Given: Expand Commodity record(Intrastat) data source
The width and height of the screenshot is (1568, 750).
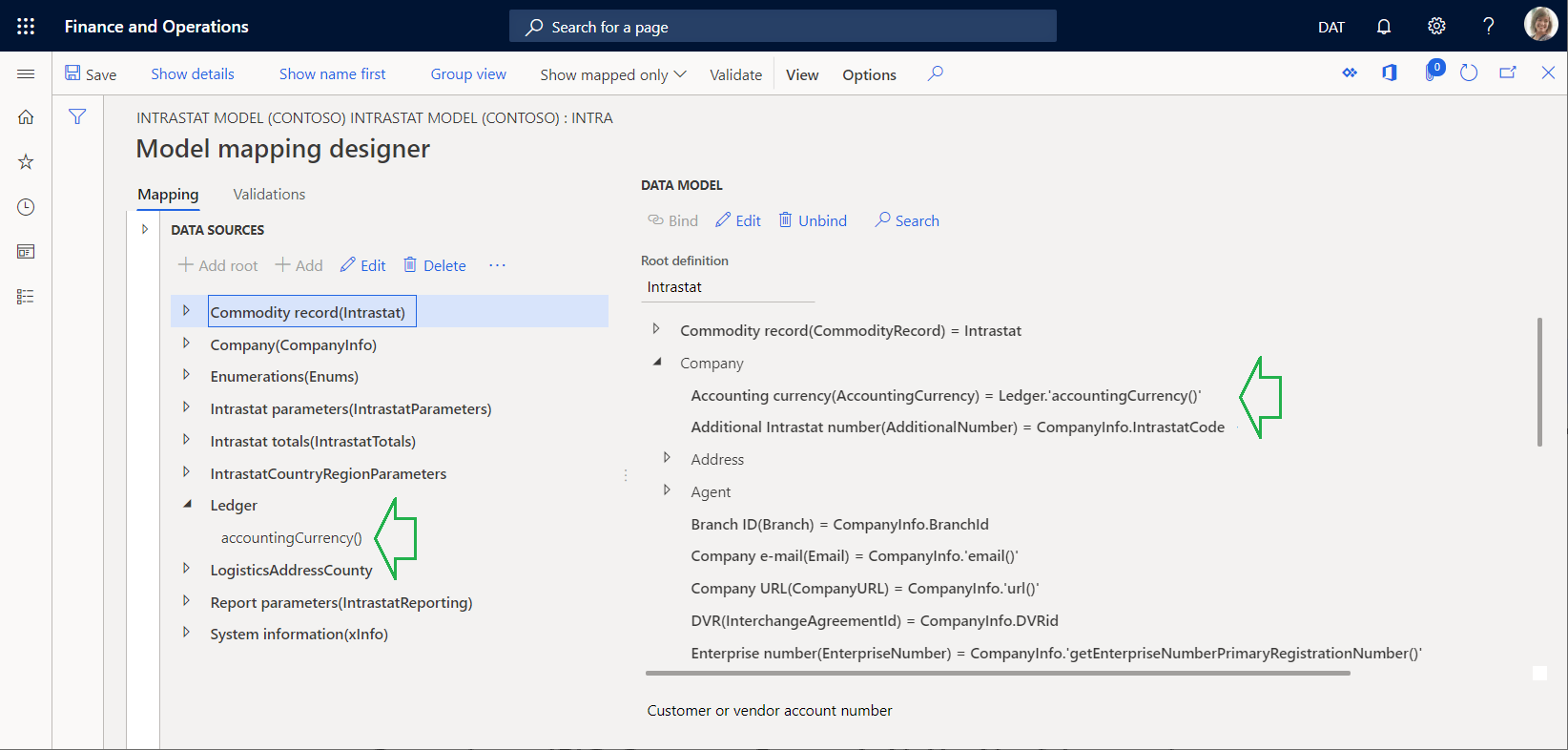Looking at the screenshot, I should tap(186, 311).
